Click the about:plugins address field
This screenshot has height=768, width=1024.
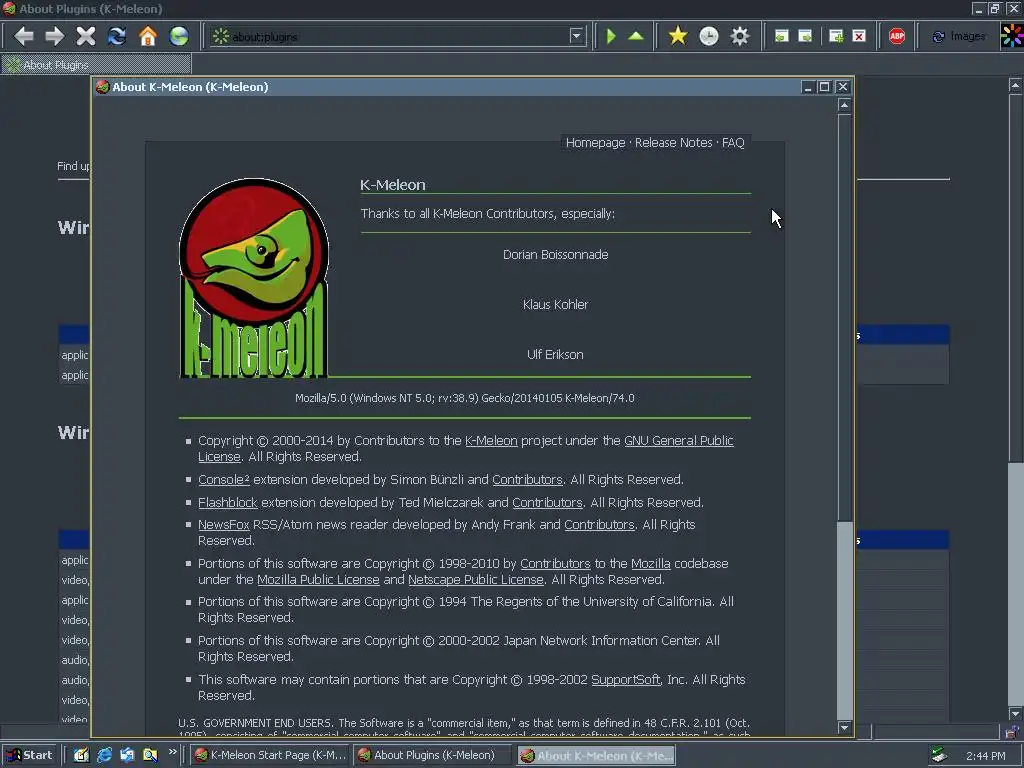398,37
